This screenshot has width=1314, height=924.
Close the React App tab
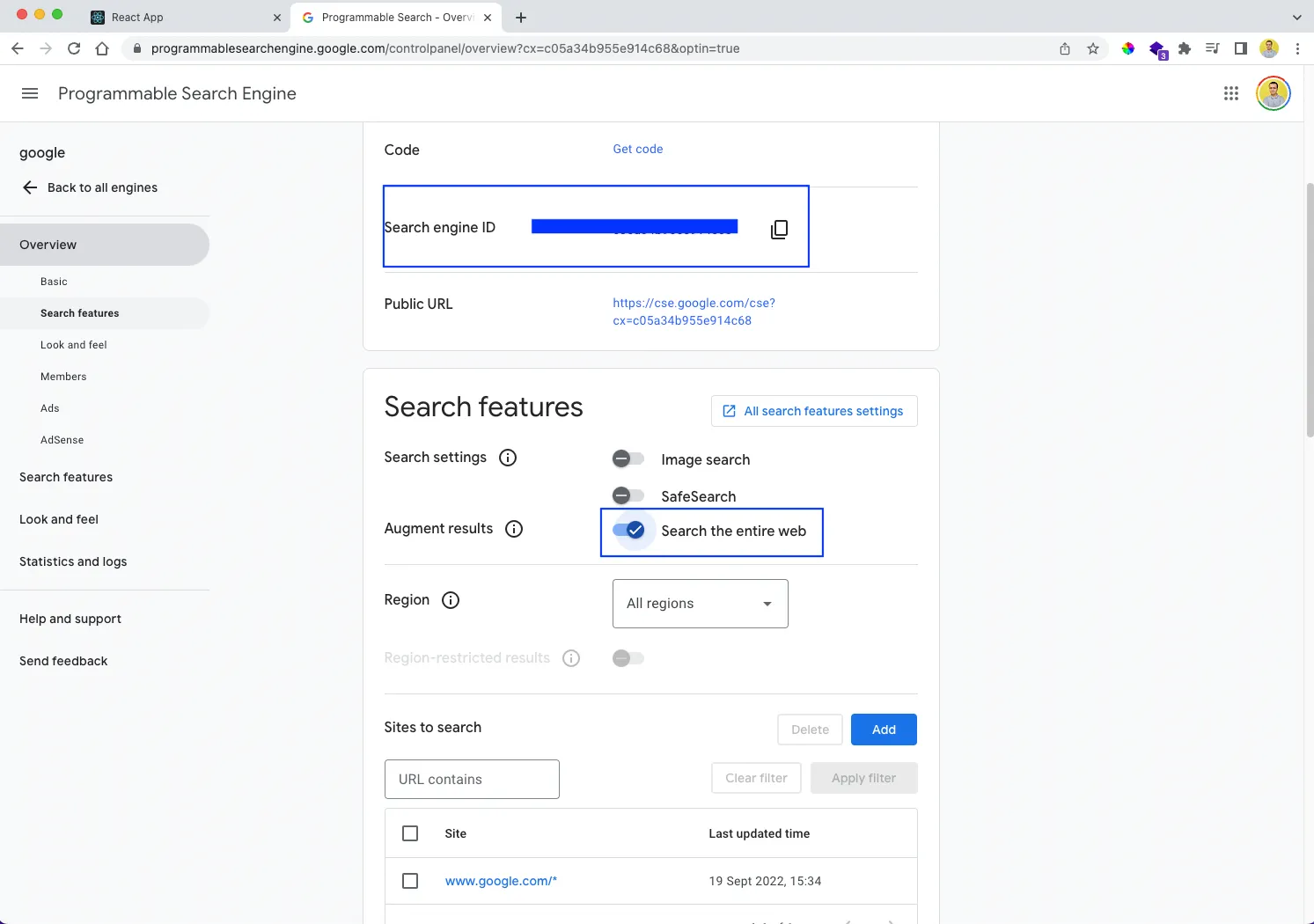[x=277, y=17]
